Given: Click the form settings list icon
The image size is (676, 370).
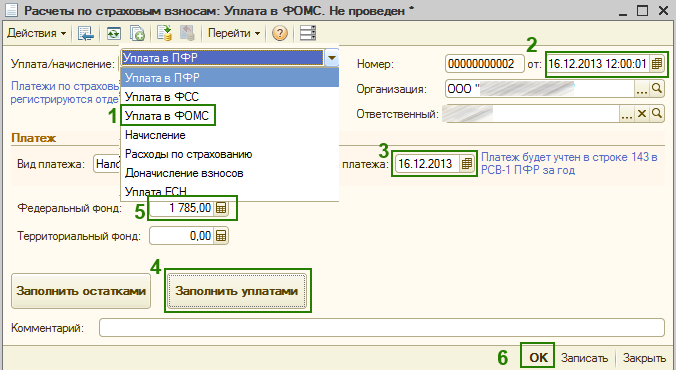Looking at the screenshot, I should [308, 33].
